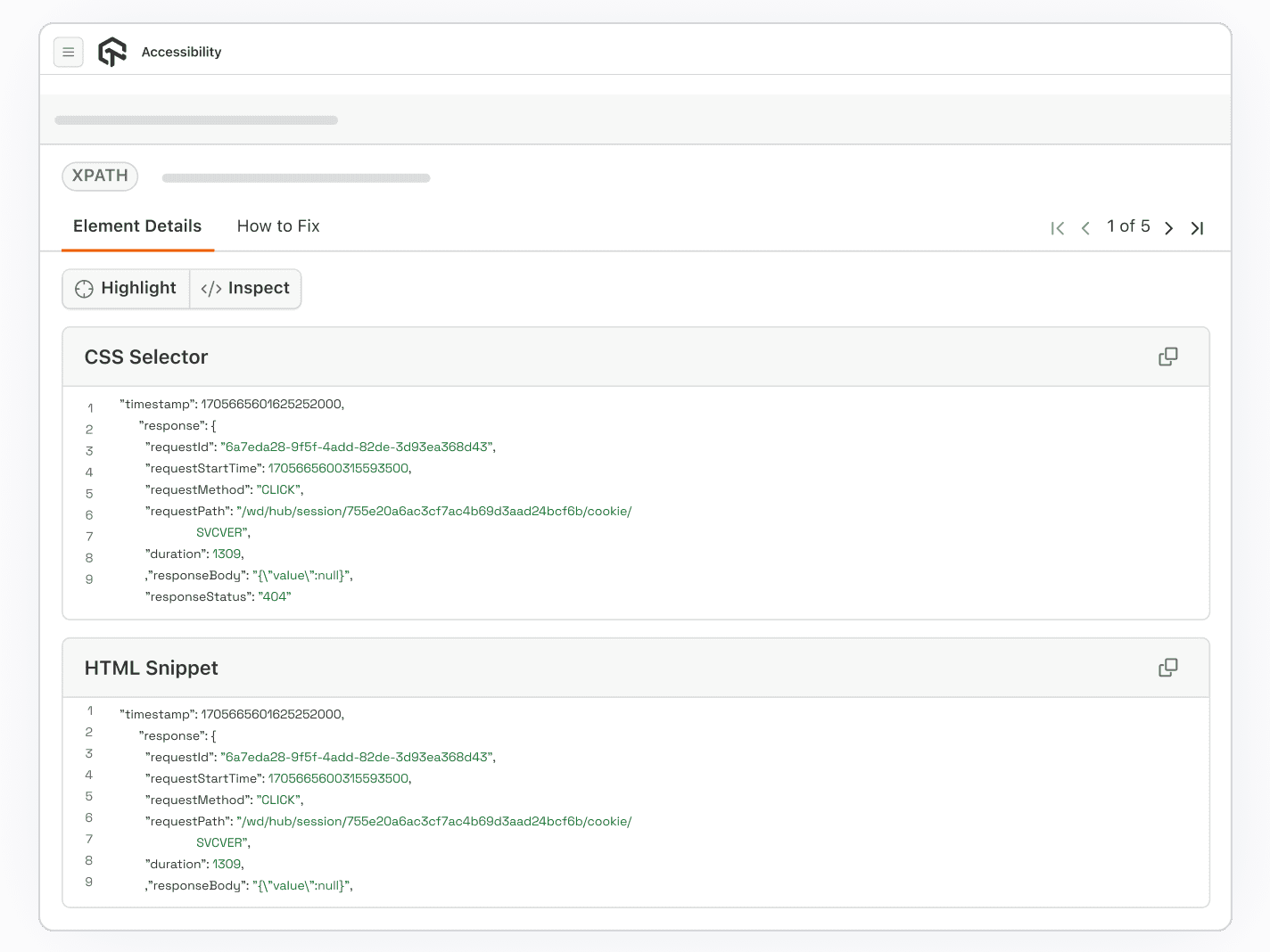Click the CSS Selector panel header
Image resolution: width=1270 pixels, height=952 pixels.
coord(146,357)
